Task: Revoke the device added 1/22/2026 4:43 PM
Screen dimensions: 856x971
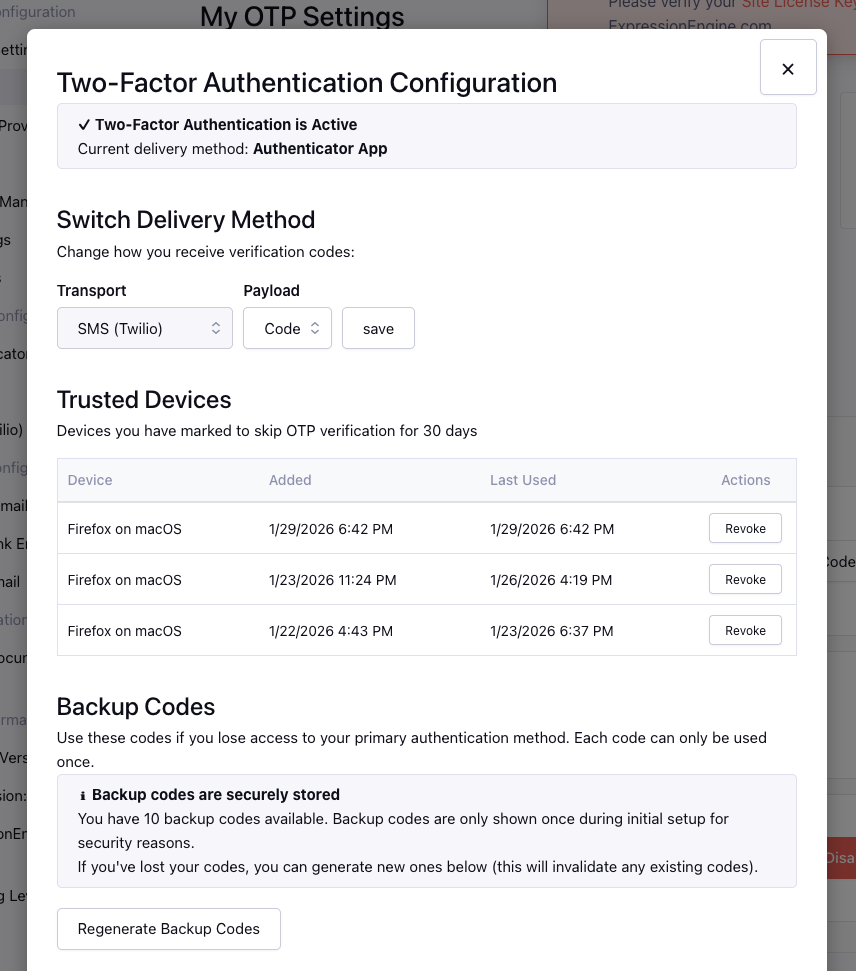Action: tap(745, 630)
